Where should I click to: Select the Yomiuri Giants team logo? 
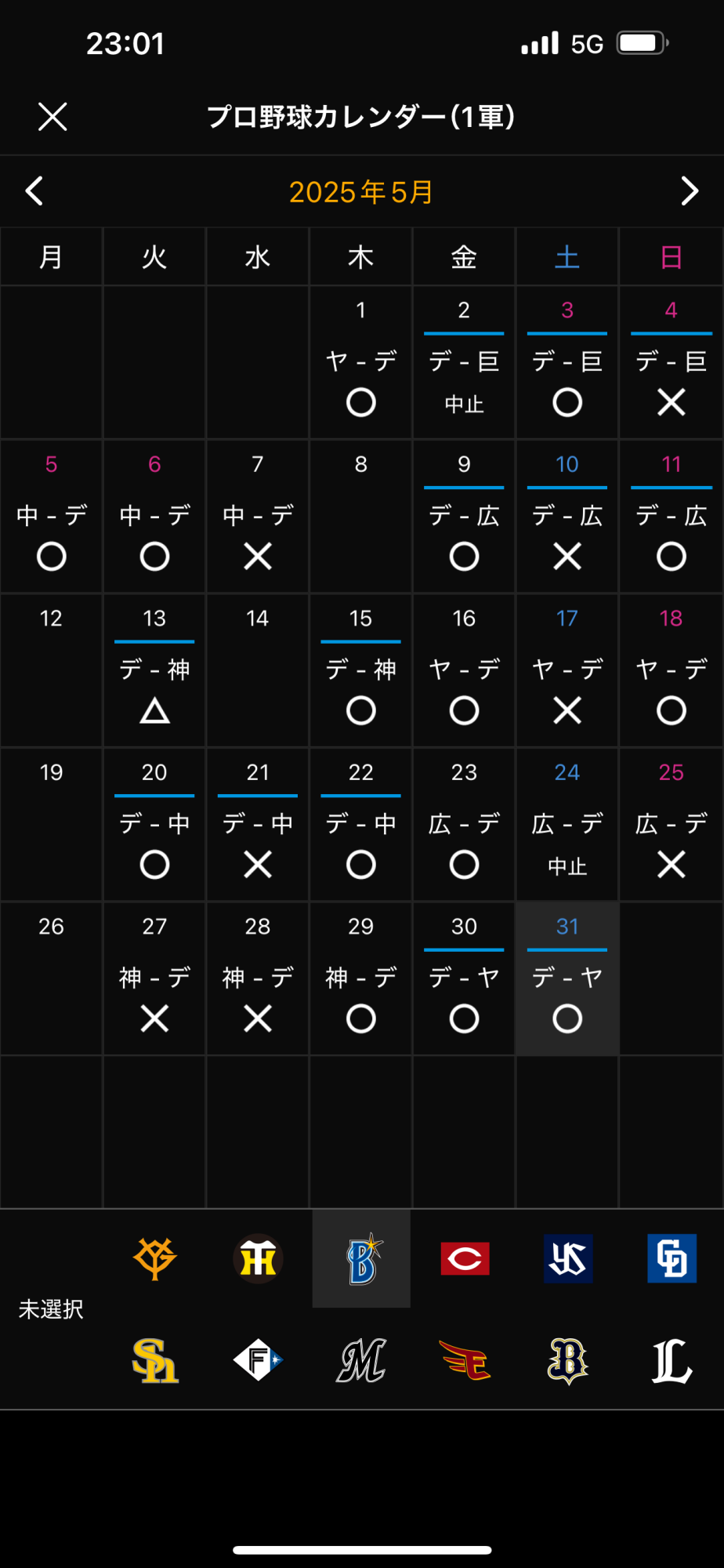tap(154, 1258)
